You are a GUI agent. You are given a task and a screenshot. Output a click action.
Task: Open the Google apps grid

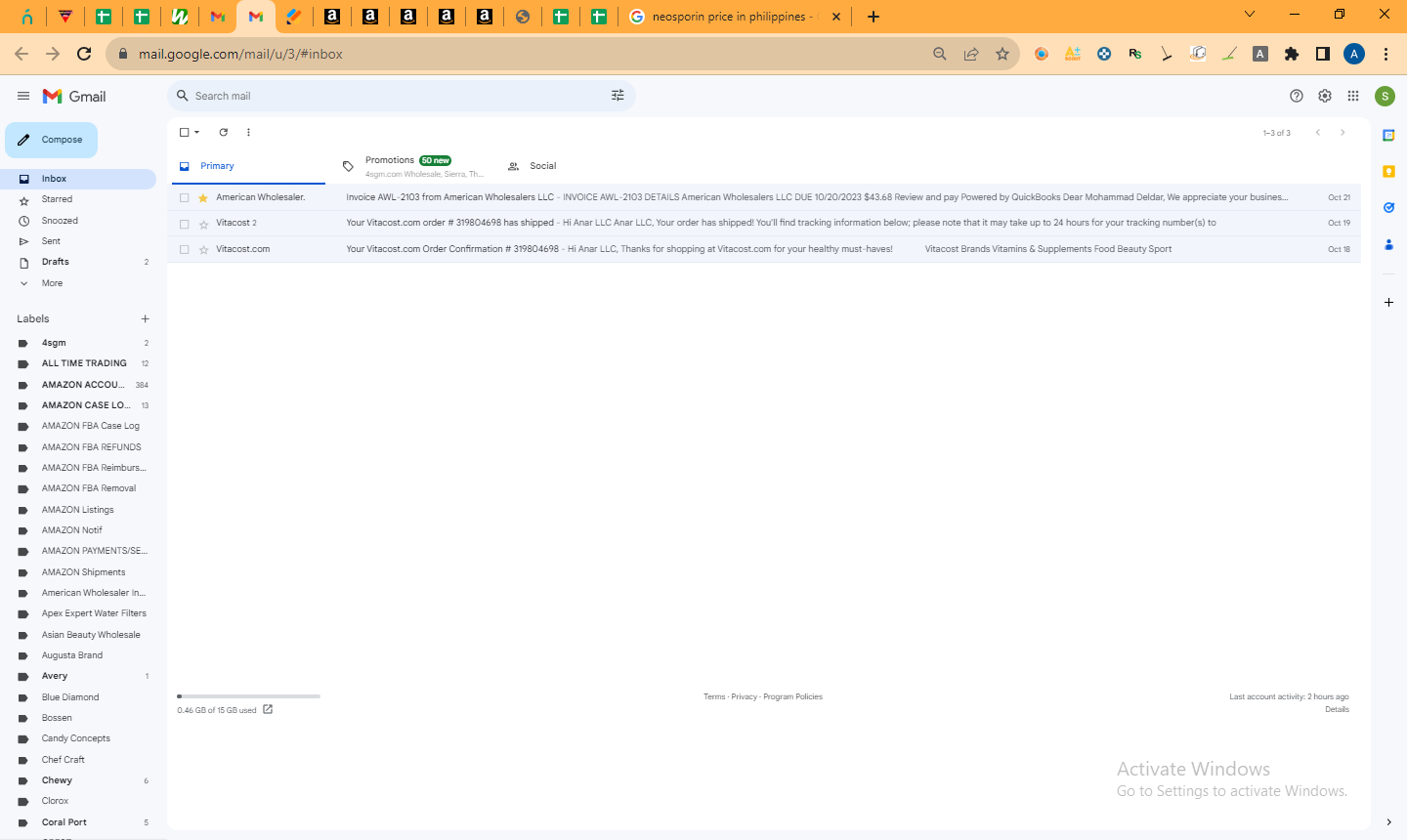pos(1353,96)
